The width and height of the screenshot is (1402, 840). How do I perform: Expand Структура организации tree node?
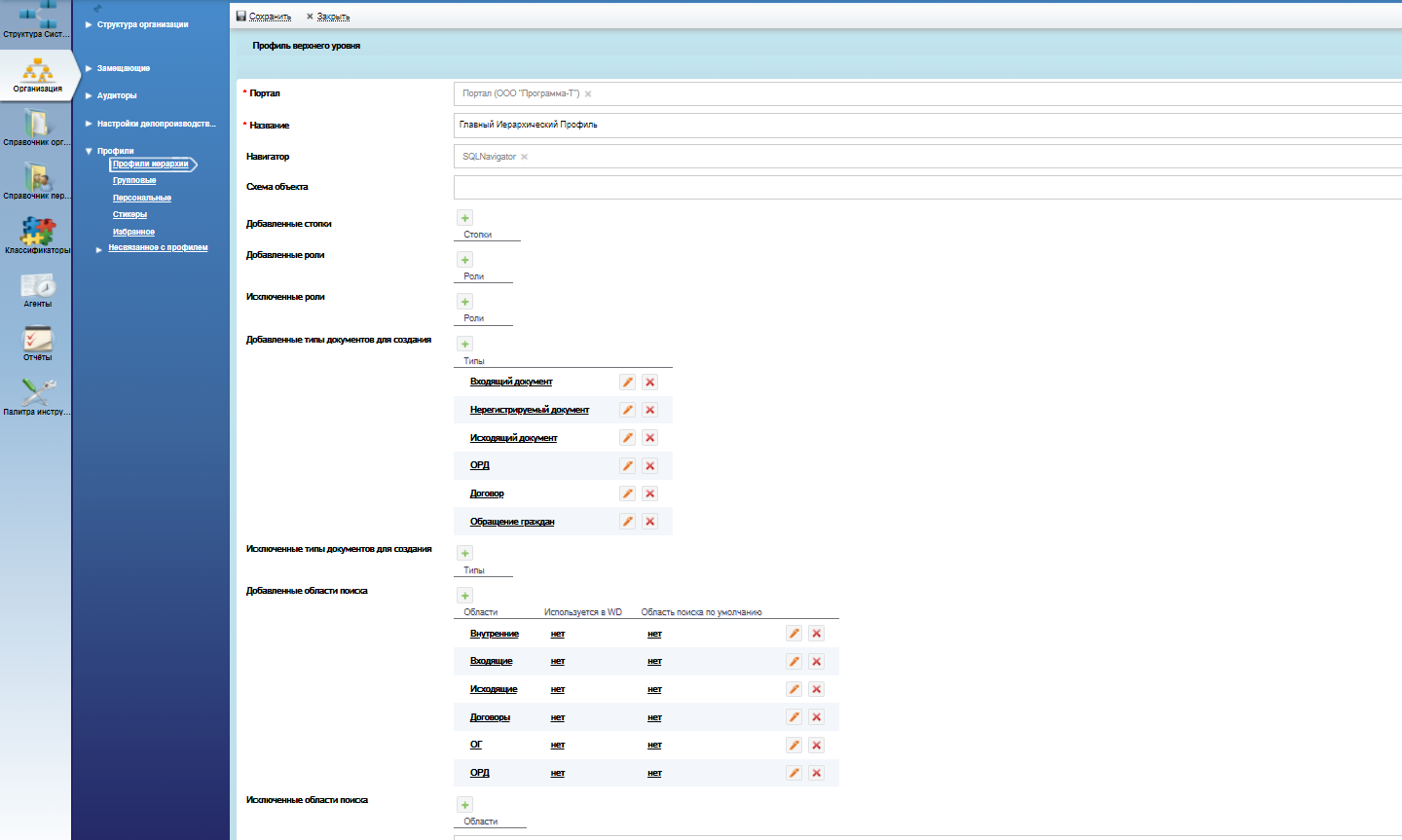pos(89,24)
